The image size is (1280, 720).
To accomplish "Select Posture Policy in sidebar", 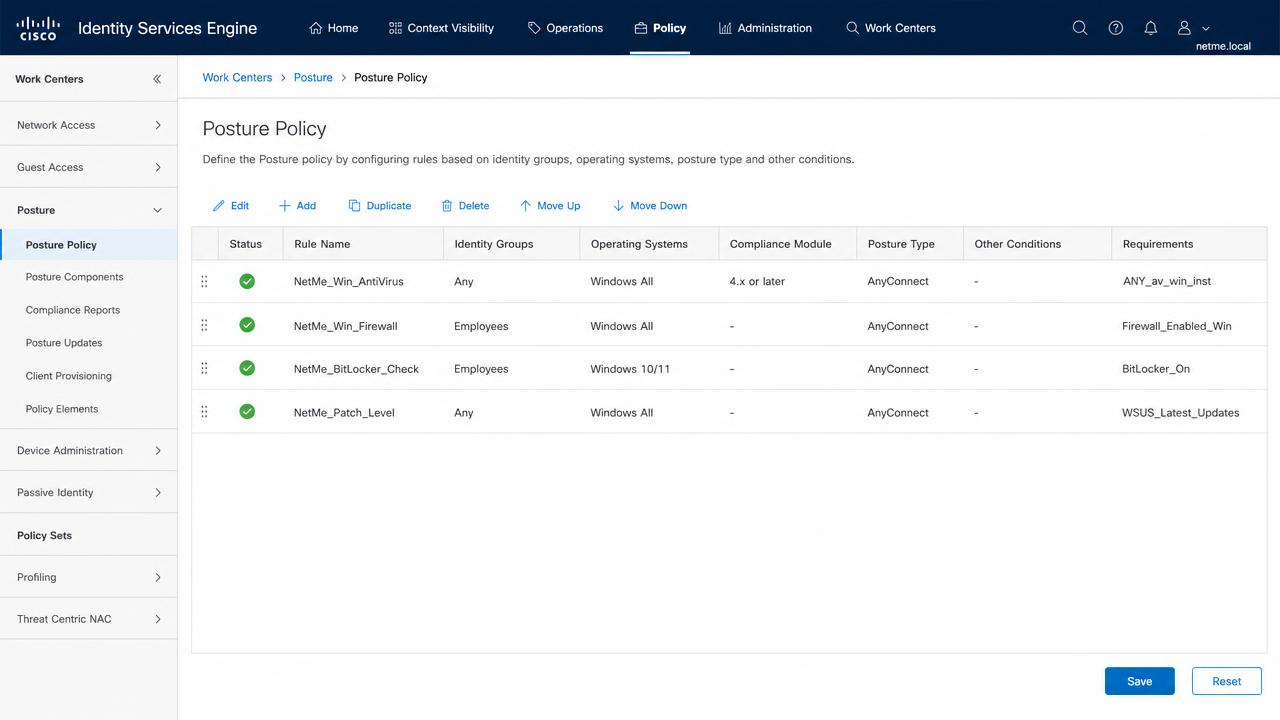I will click(89, 245).
